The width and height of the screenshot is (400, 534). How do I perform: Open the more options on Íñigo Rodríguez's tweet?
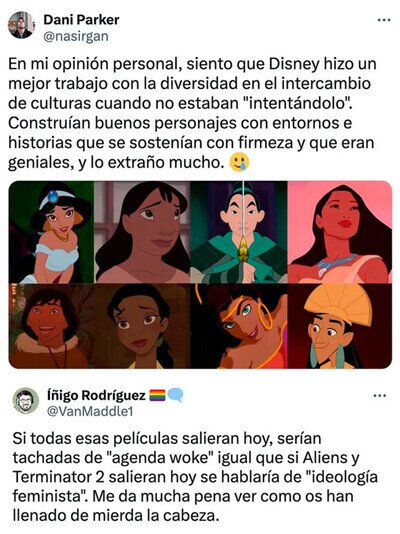tap(380, 396)
